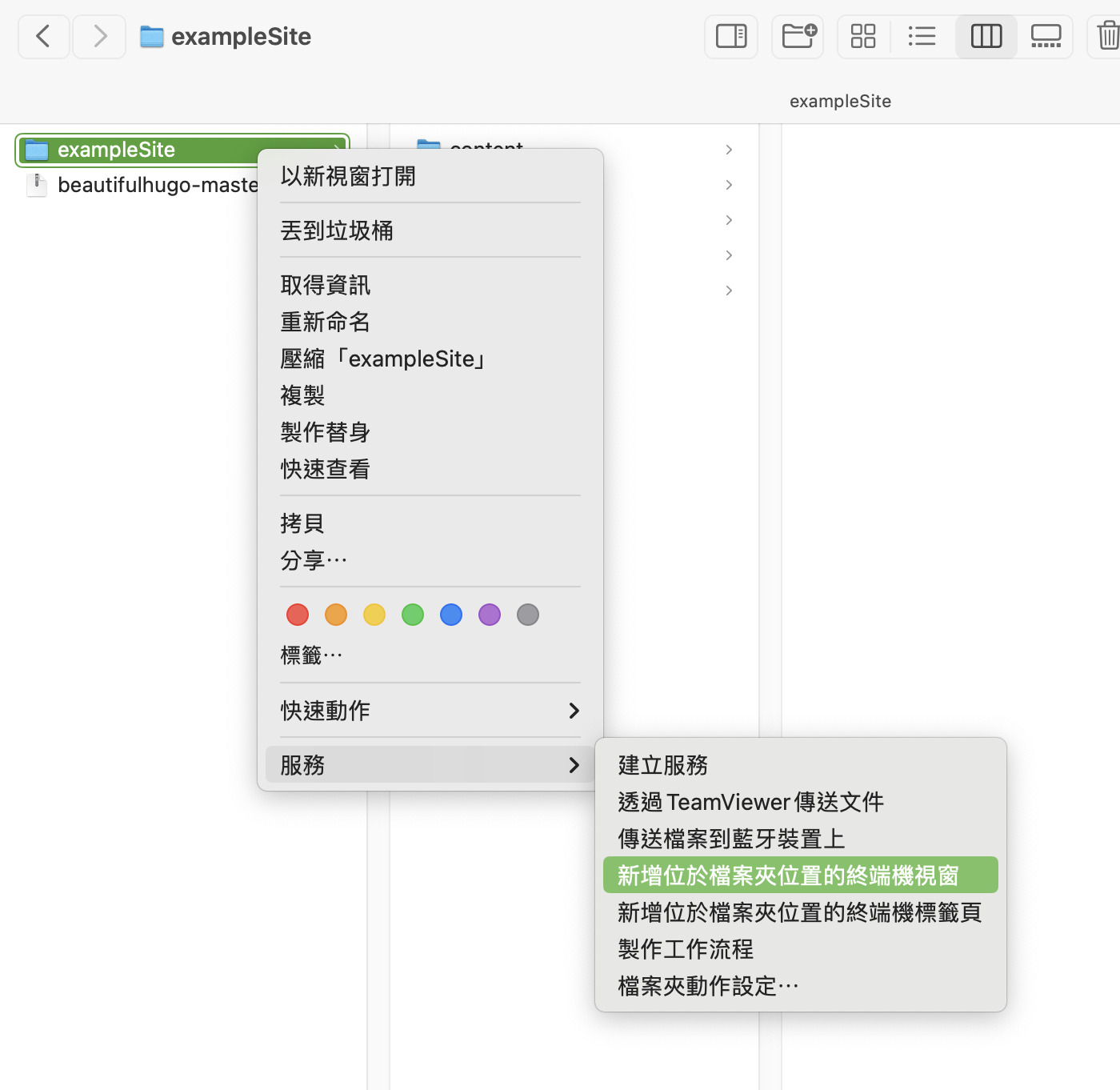Click the trash icon in toolbar
This screenshot has width=1120, height=1090.
1108,36
